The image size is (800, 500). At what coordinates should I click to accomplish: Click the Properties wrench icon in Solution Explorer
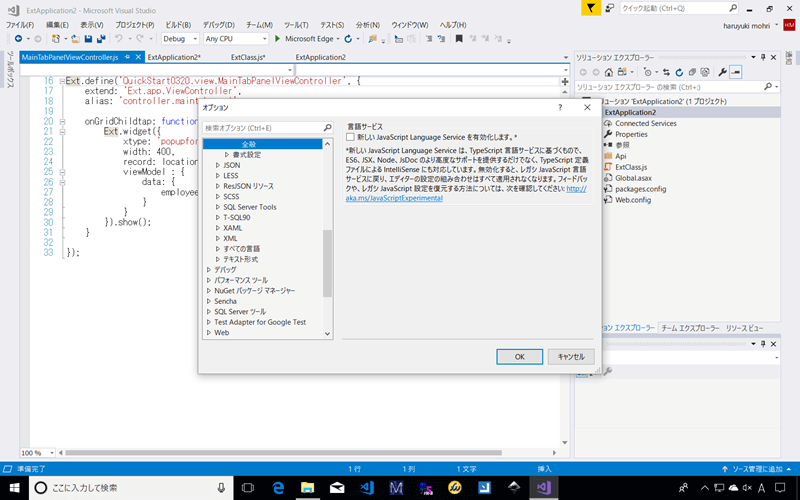click(x=722, y=72)
